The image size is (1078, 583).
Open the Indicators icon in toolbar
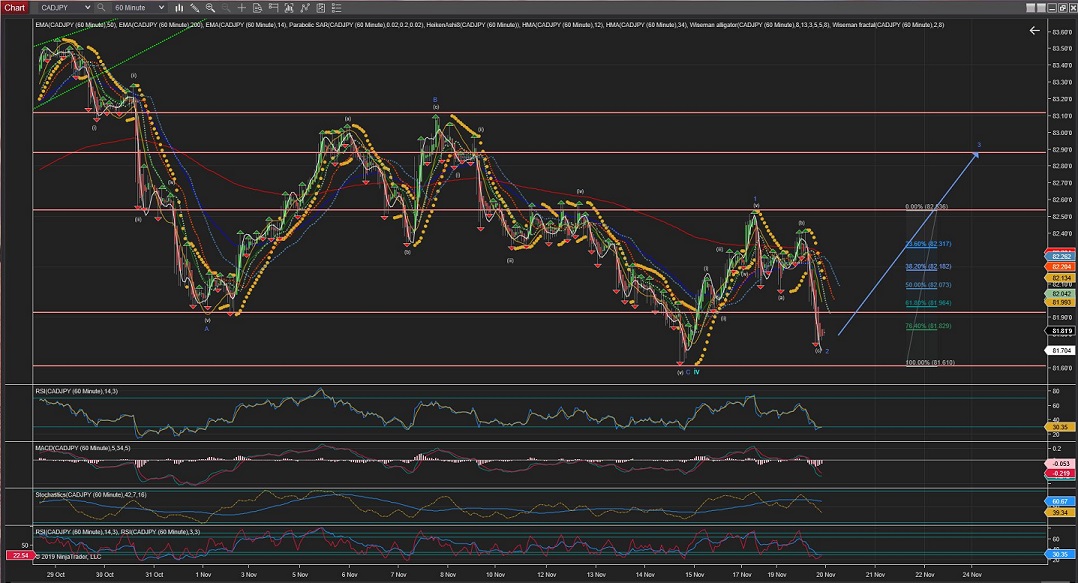(289, 8)
